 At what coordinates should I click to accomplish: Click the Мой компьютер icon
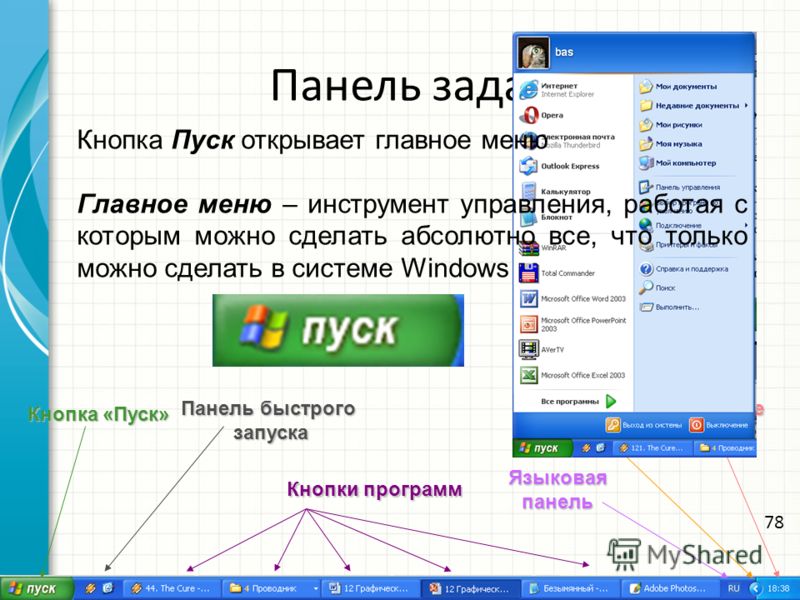646,163
